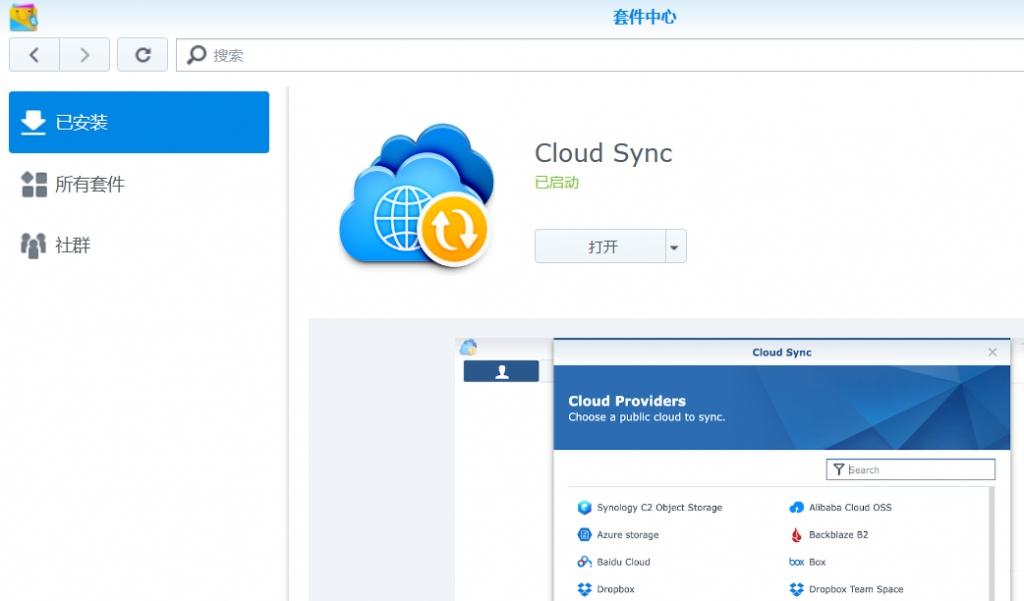The image size is (1024, 601).
Task: Select the Dropbox provider entry
Action: [606, 589]
